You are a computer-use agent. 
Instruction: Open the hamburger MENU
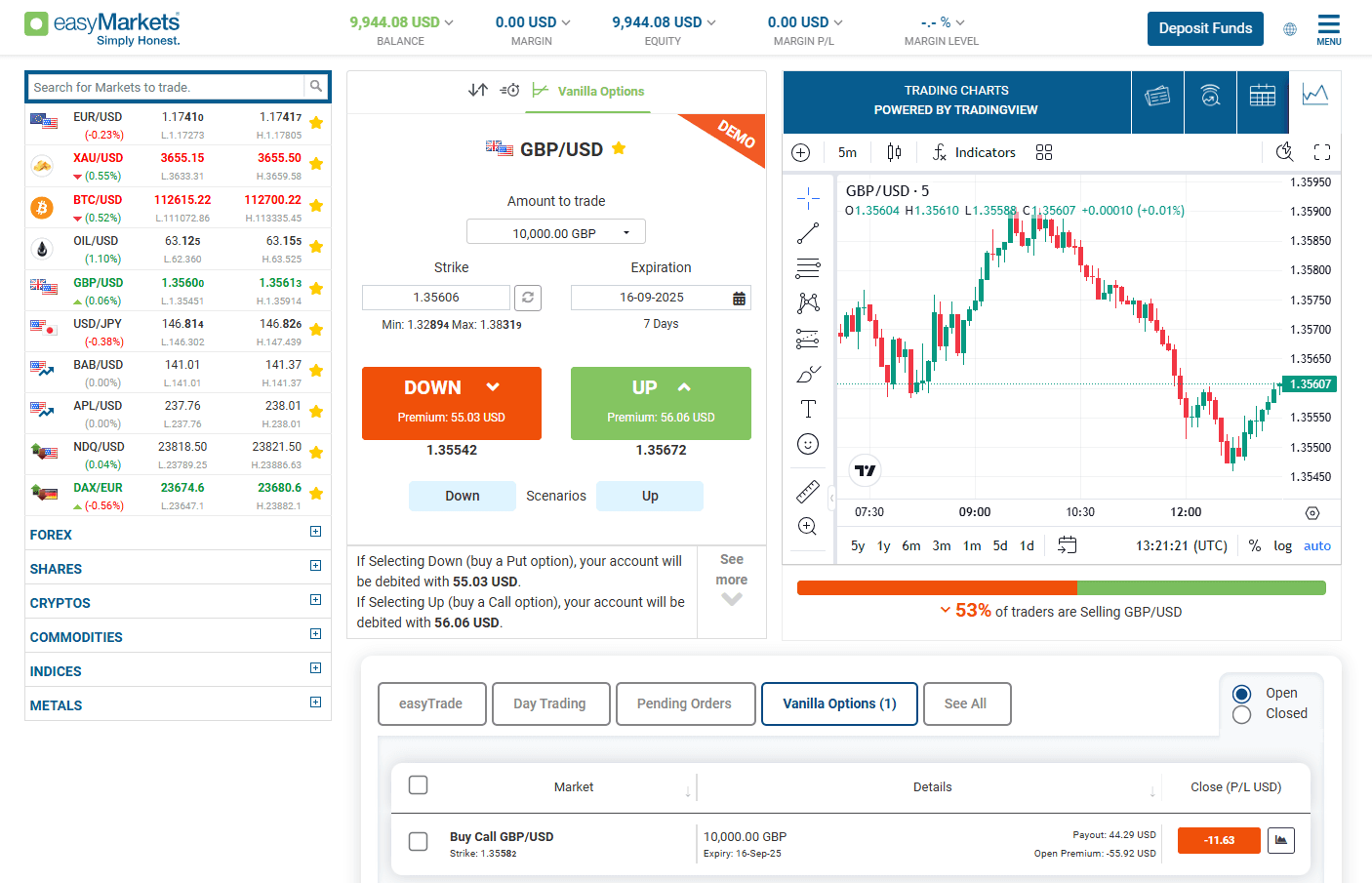[1329, 29]
